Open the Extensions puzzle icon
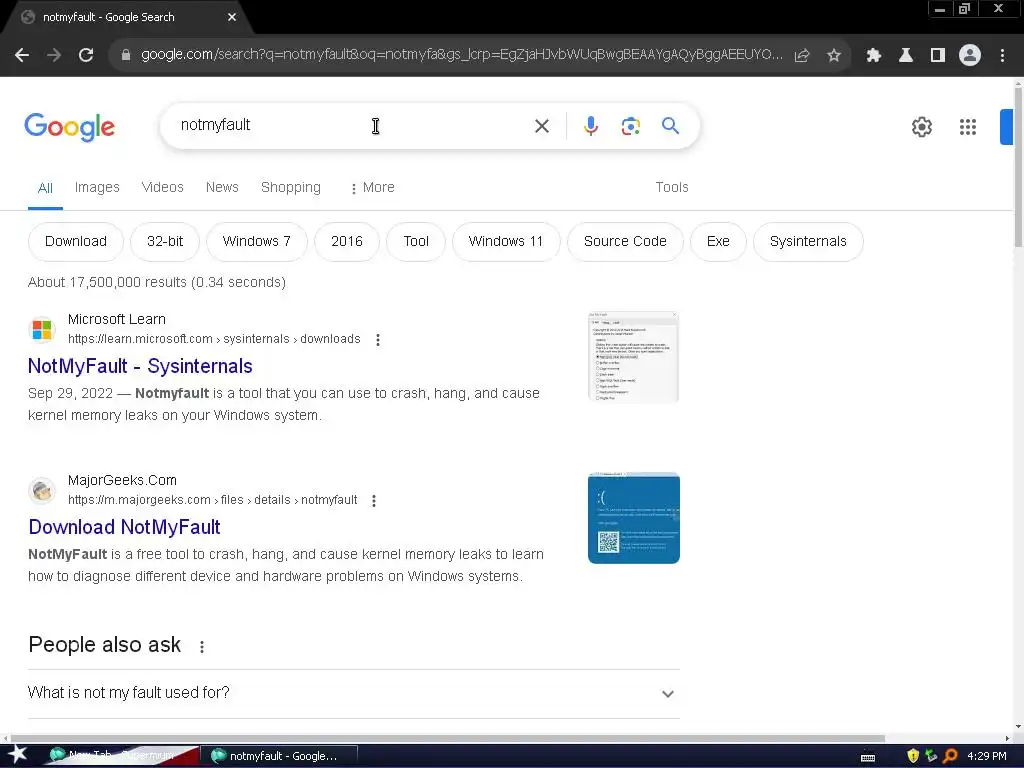The width and height of the screenshot is (1024, 768). [x=873, y=56]
